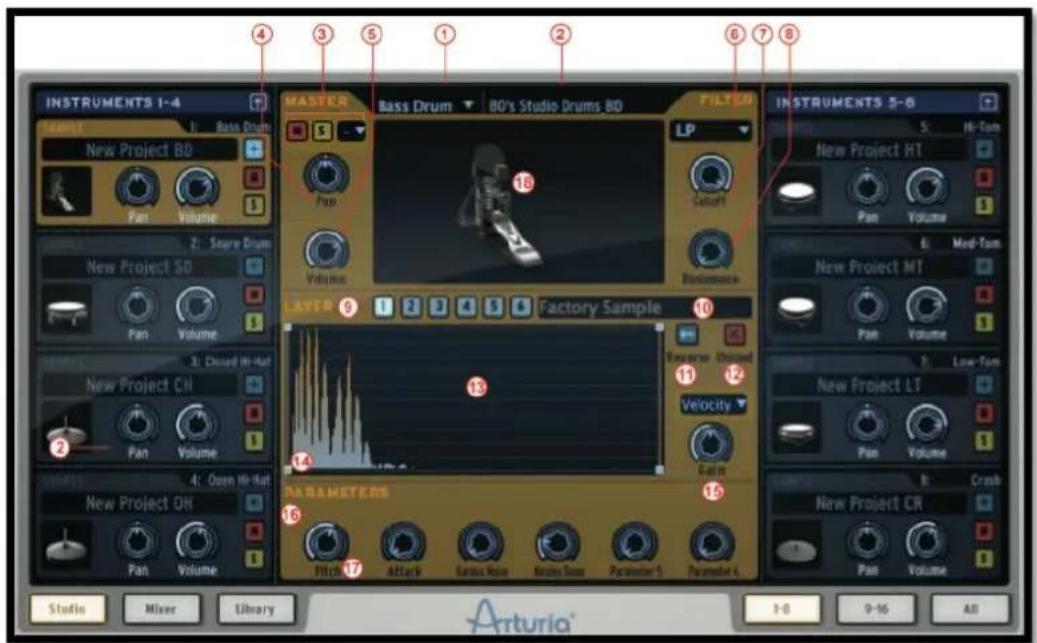1037x643 pixels.
Task: Solo the Bass Drum instrument
Action: (254, 205)
